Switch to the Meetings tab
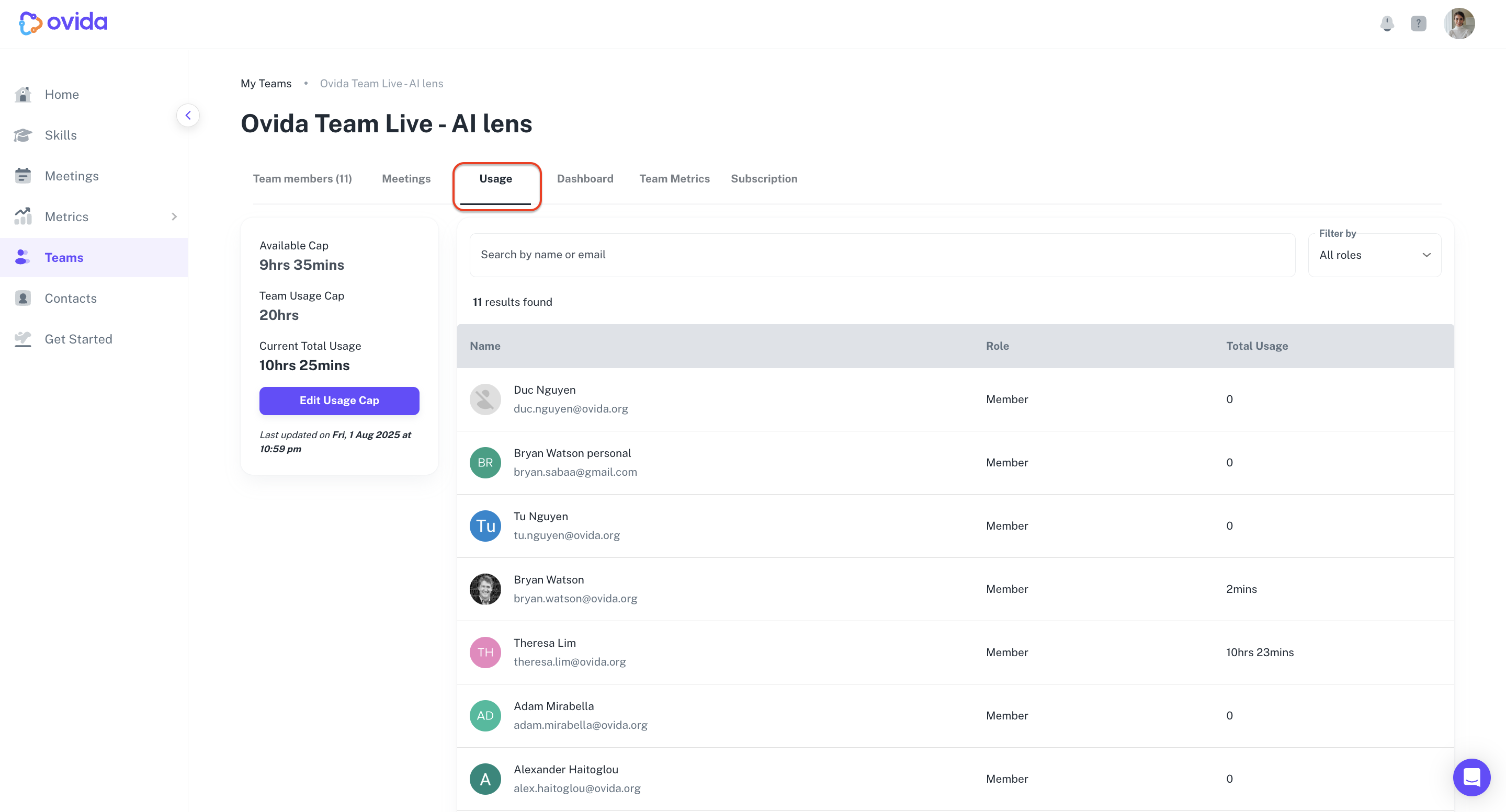 coord(406,179)
